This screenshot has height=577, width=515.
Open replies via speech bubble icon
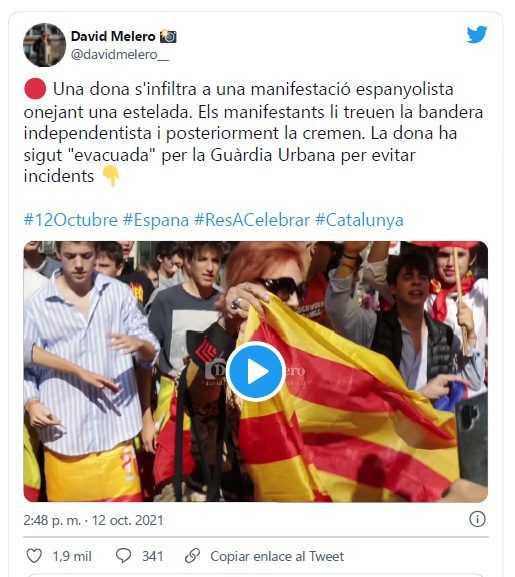[x=123, y=556]
